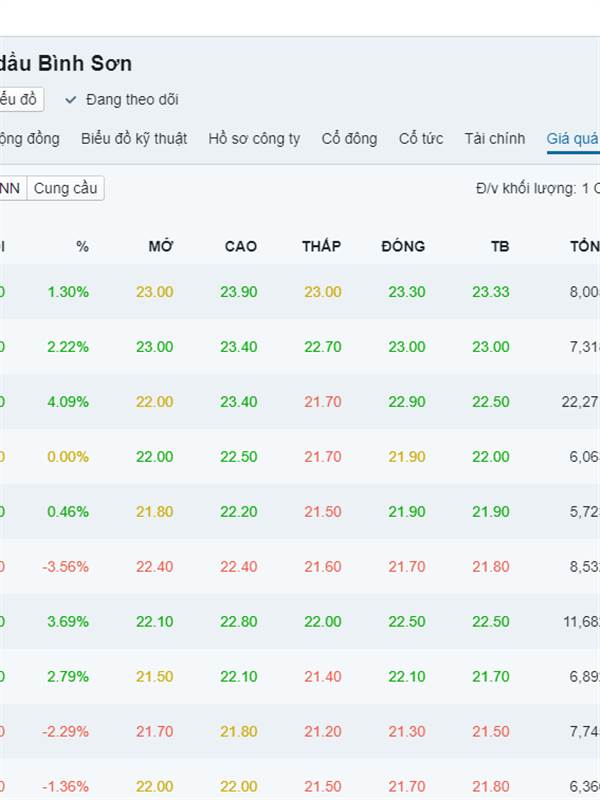This screenshot has height=800, width=600.
Task: Open the 'Biểu đồ kỹ thuật' tab
Action: coord(134,139)
